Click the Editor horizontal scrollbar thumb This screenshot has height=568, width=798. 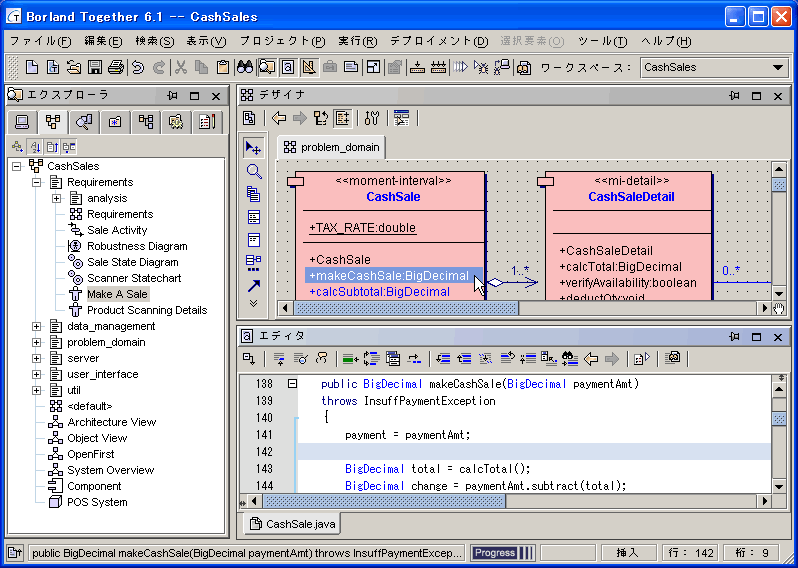click(x=384, y=501)
